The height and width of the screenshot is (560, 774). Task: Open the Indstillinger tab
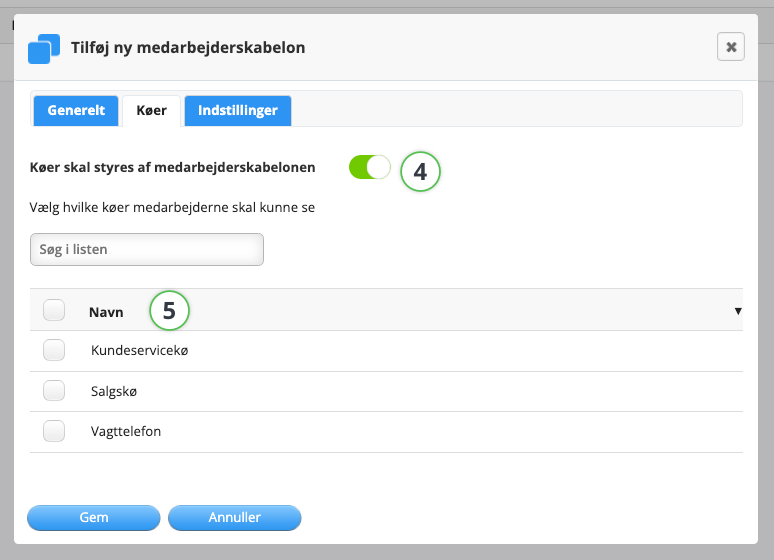(x=238, y=110)
